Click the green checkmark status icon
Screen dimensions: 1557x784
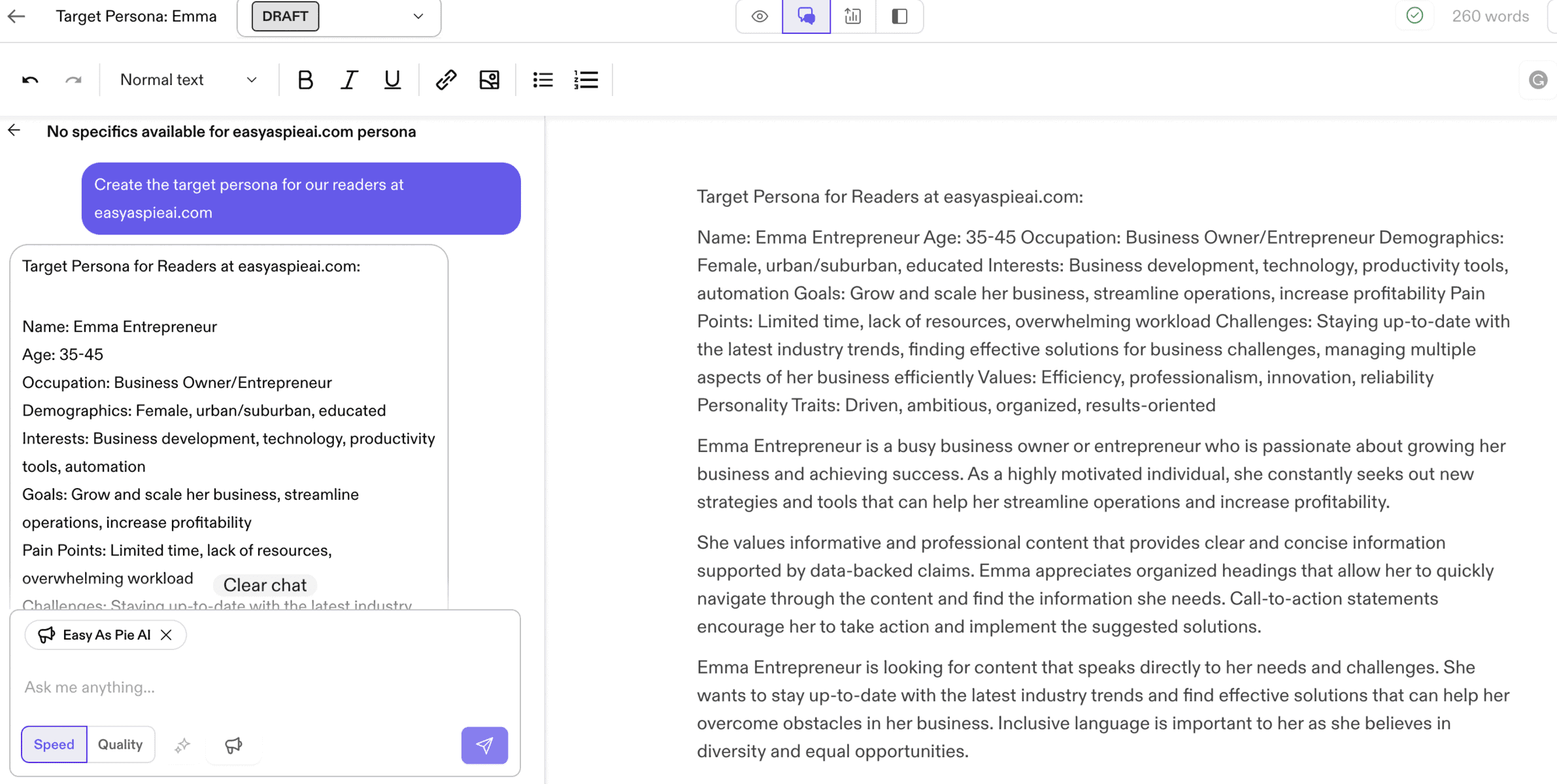[x=1415, y=16]
